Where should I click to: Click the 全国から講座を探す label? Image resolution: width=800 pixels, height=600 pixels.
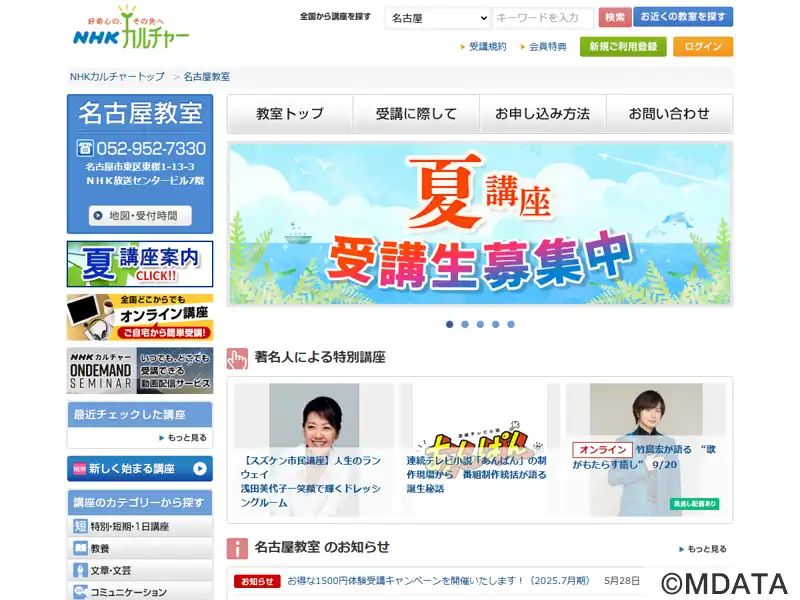pyautogui.click(x=335, y=16)
